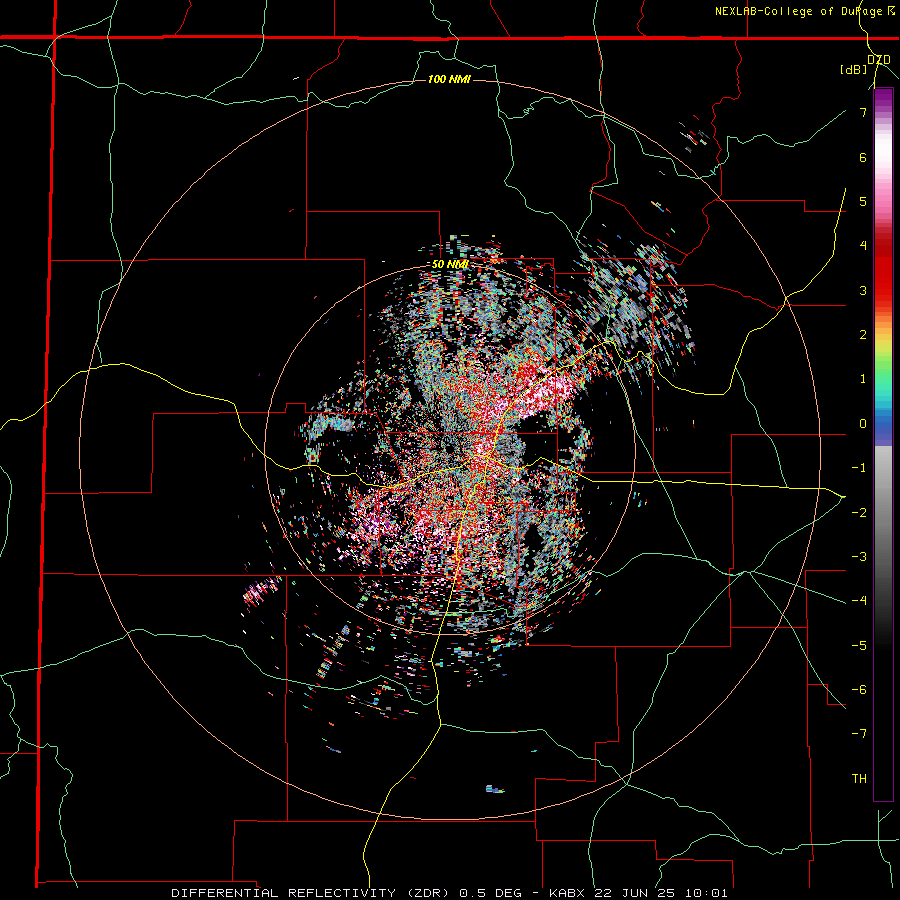Click the 3 dB tick label on the scale
Image resolution: width=900 pixels, height=900 pixels.
(863, 290)
